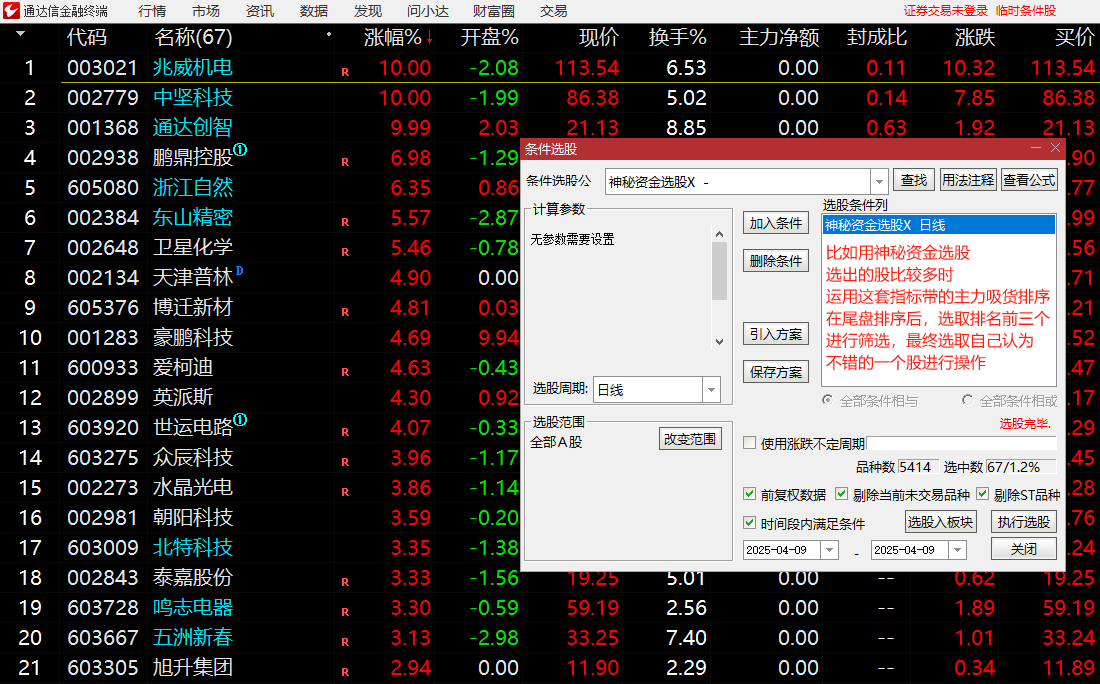The image size is (1100, 684).
Task: Minimize the 条件选股 dialog
Action: (x=1035, y=148)
